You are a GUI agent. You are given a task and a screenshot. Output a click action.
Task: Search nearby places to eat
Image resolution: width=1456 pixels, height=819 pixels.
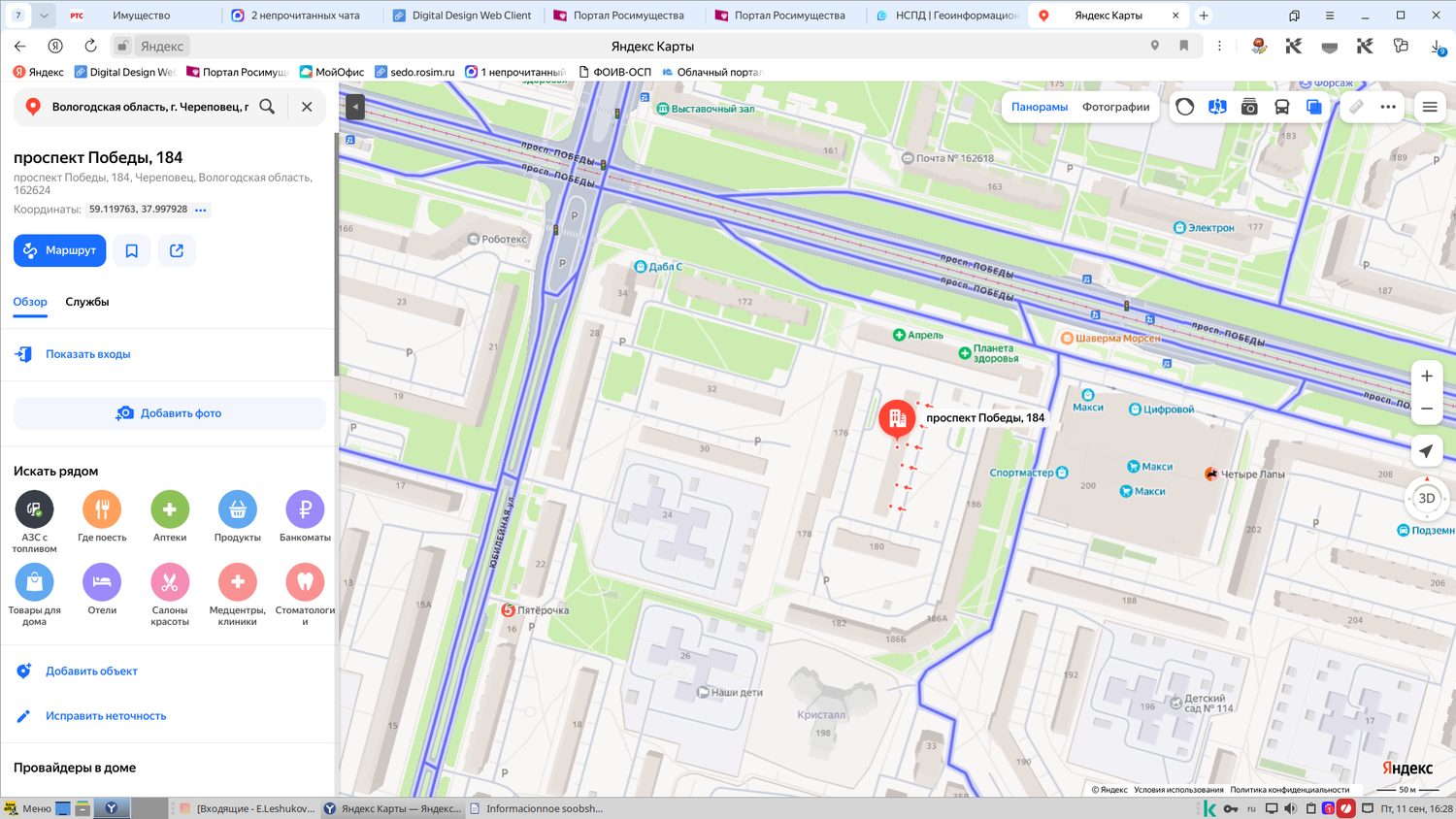pyautogui.click(x=102, y=516)
